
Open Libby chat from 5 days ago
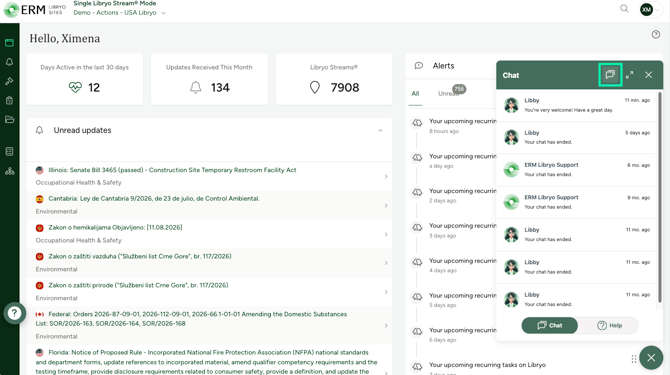(576, 138)
